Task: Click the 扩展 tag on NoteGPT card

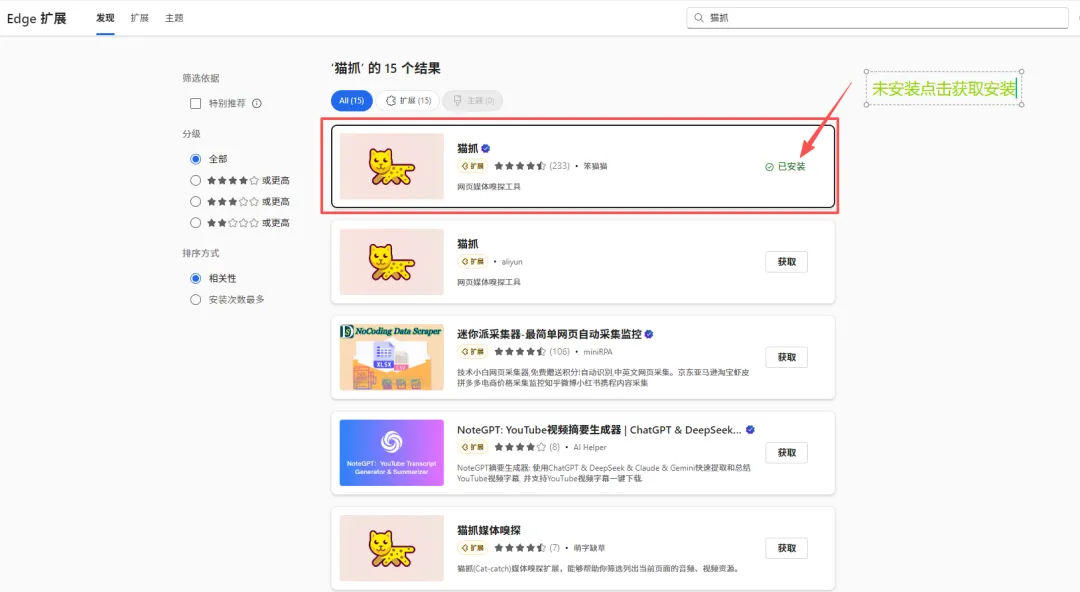Action: tap(472, 447)
